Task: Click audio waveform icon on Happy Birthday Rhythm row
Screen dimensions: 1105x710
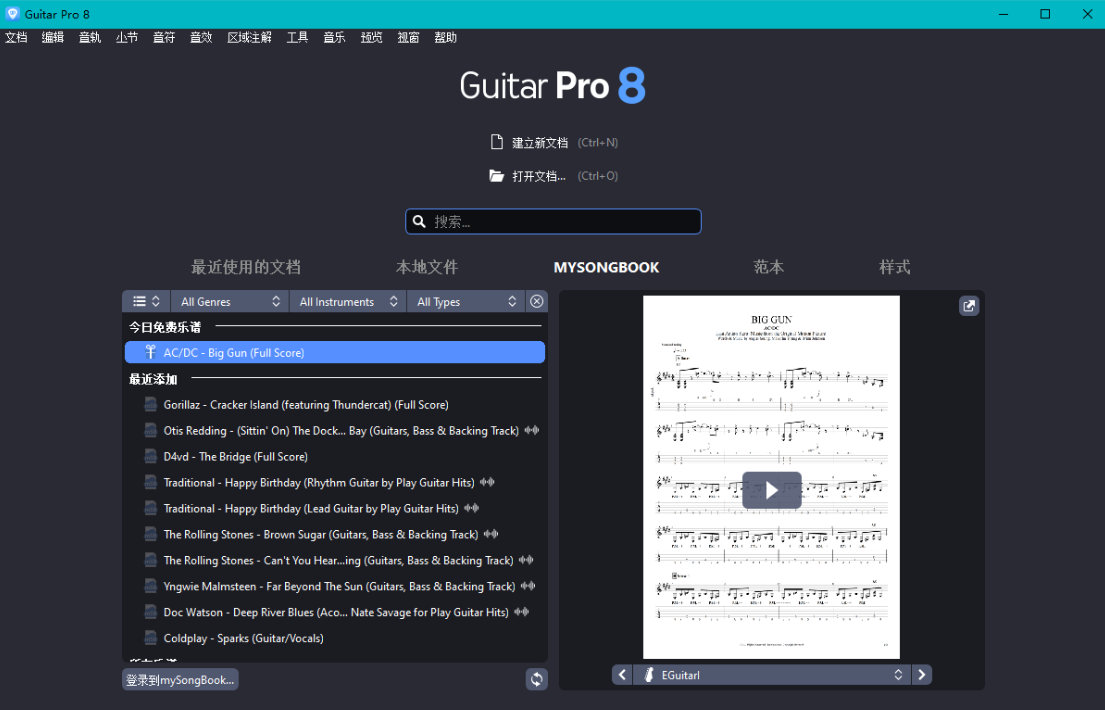Action: click(487, 482)
